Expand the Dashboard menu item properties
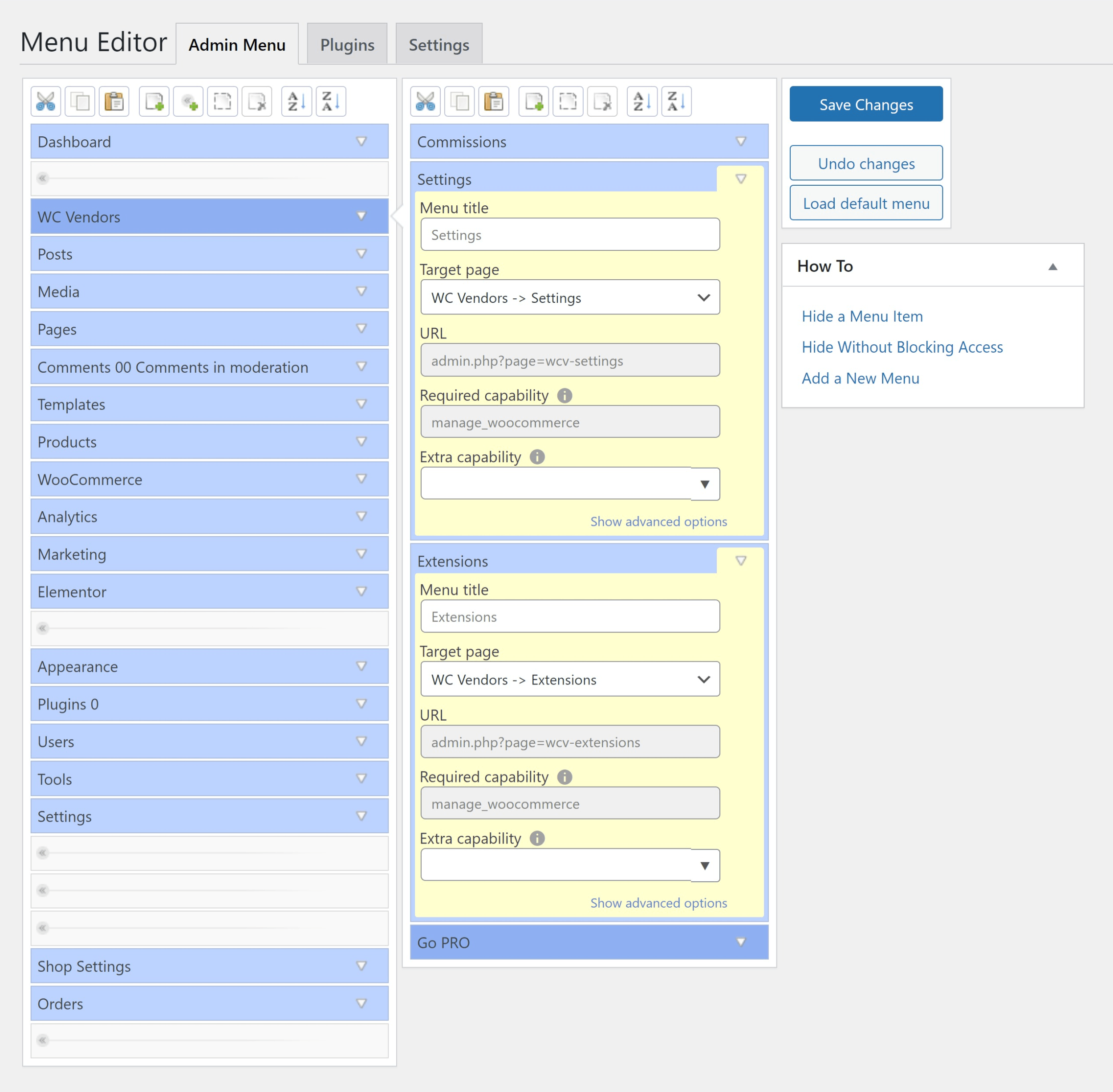This screenshot has width=1113, height=1092. tap(361, 142)
